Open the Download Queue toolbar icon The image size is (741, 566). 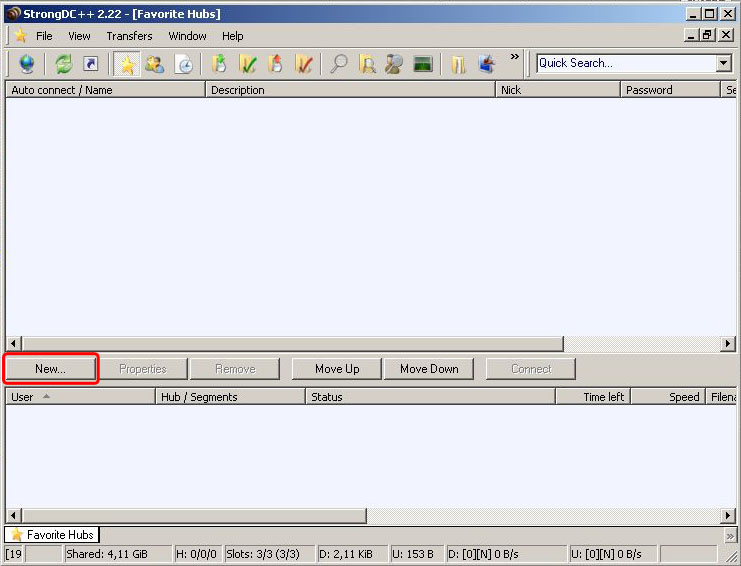click(219, 64)
